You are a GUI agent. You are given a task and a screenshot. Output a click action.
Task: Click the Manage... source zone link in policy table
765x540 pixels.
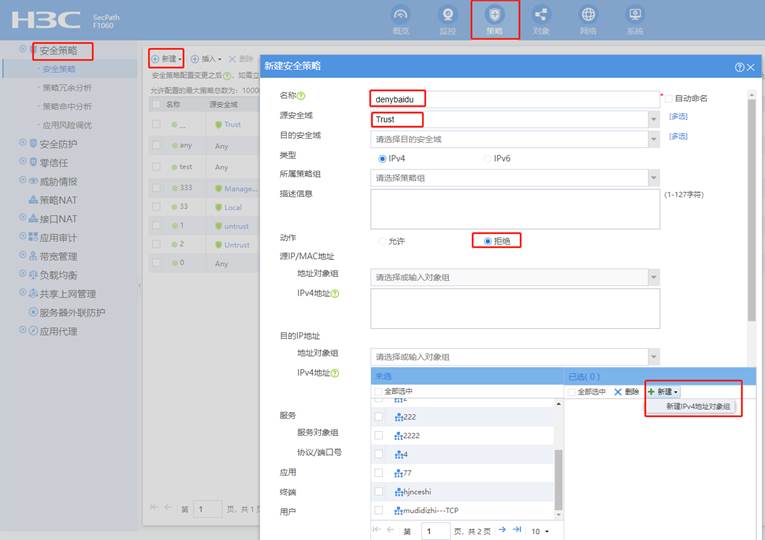click(x=241, y=189)
